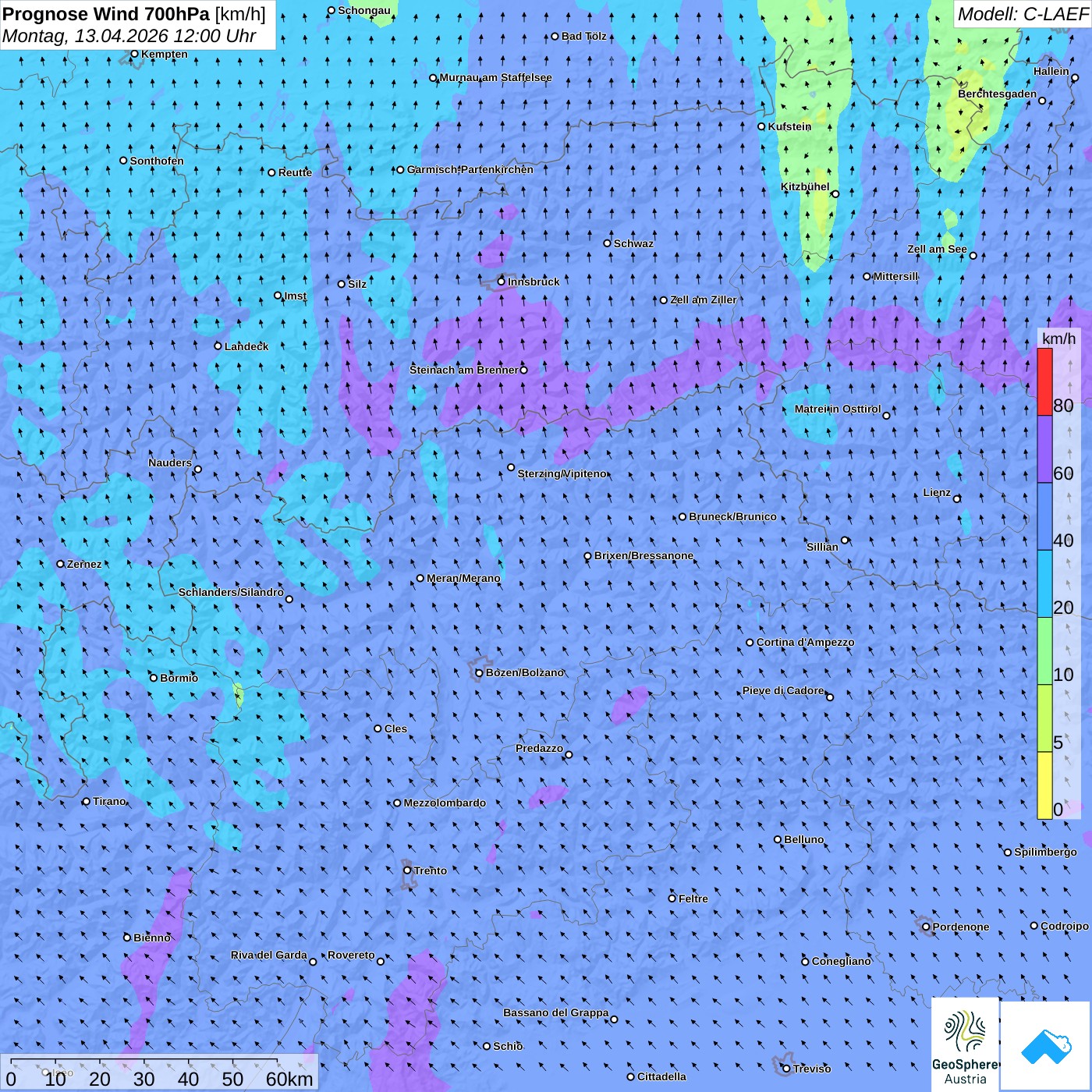Click the Cortina d'Ampezzo label
The height and width of the screenshot is (1092, 1092).
(x=805, y=642)
